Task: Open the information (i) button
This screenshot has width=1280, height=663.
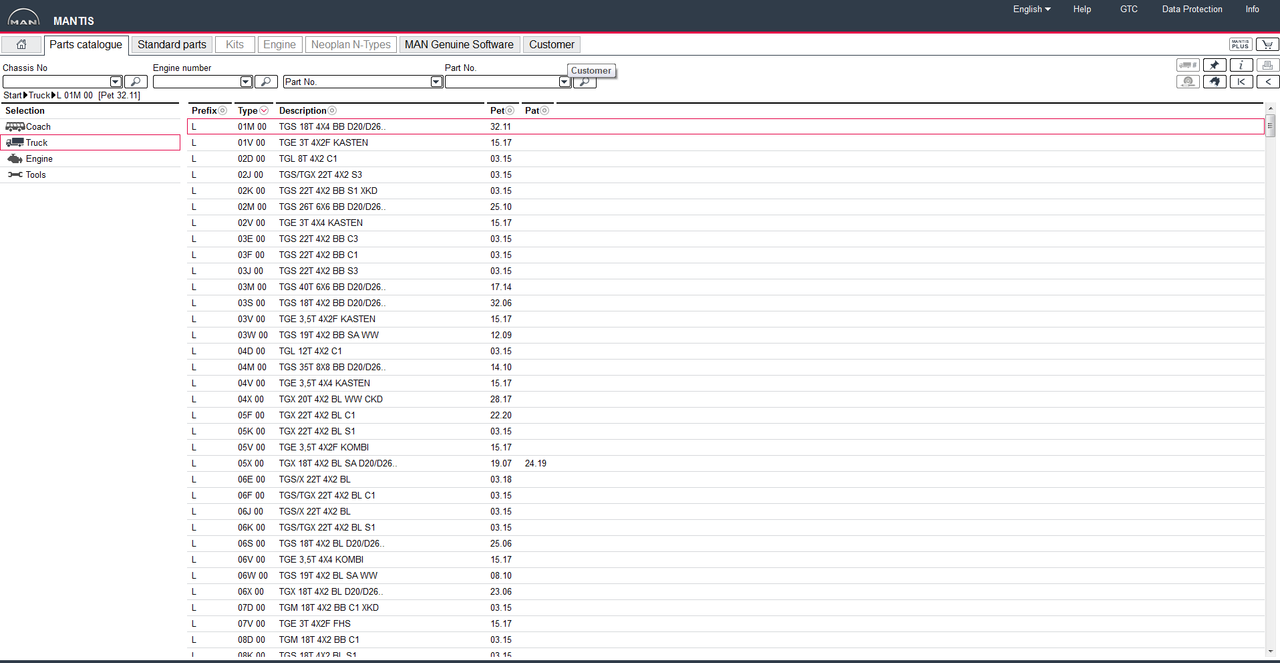Action: pyautogui.click(x=1240, y=65)
